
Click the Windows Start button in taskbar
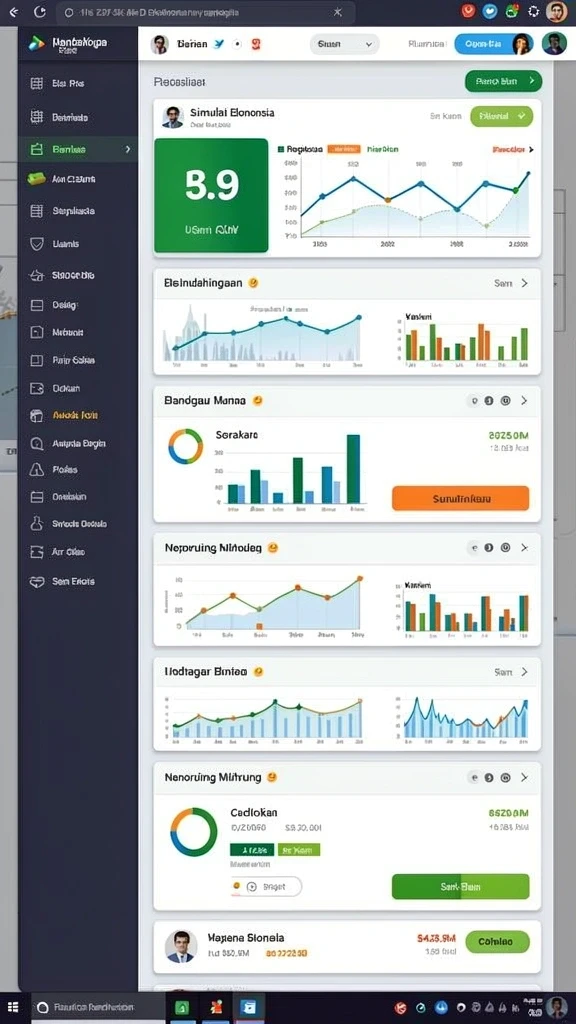13,1007
